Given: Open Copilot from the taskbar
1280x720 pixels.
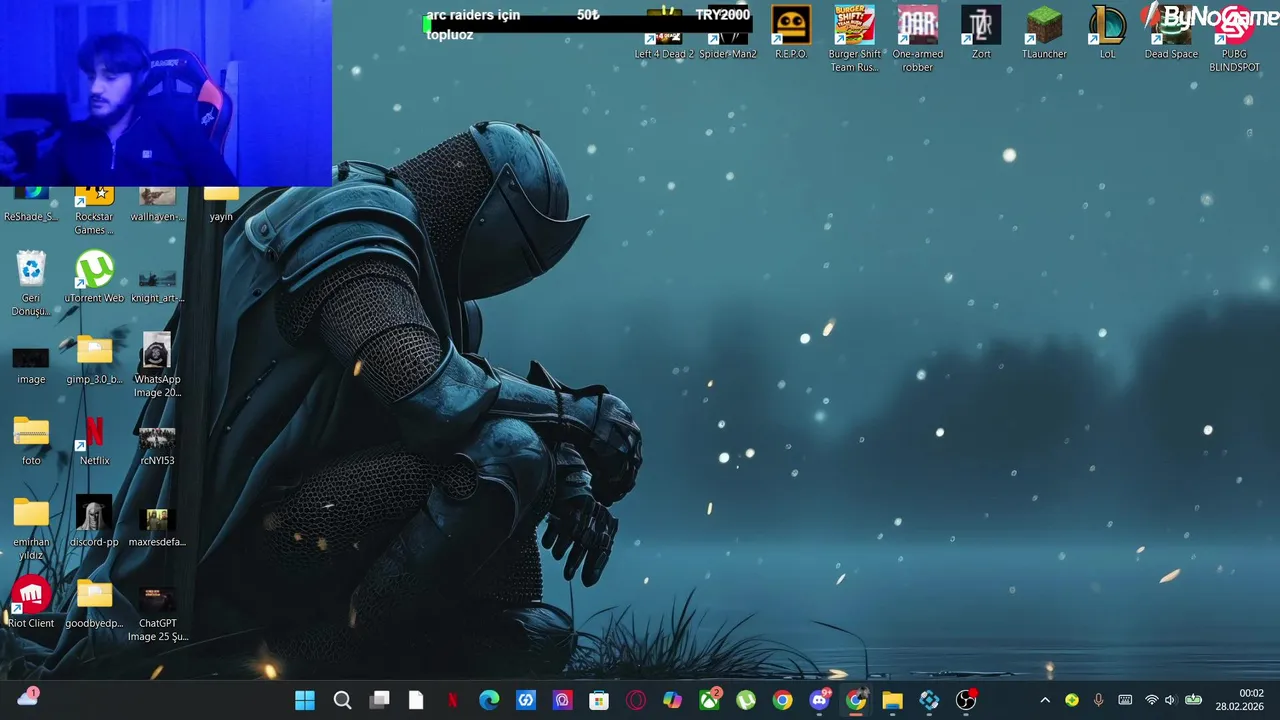Looking at the screenshot, I should [x=672, y=700].
